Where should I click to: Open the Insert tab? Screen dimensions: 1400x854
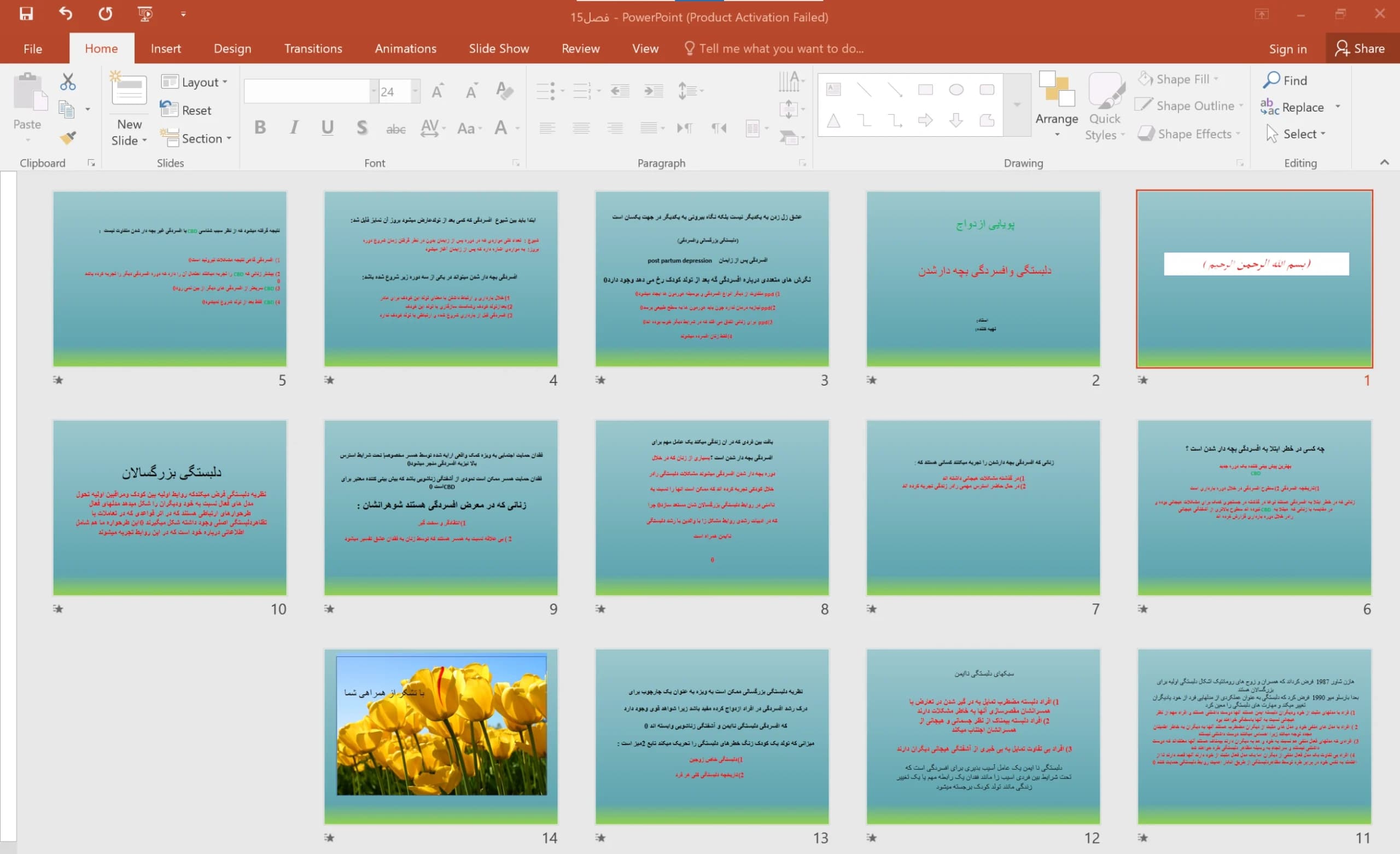[x=166, y=48]
